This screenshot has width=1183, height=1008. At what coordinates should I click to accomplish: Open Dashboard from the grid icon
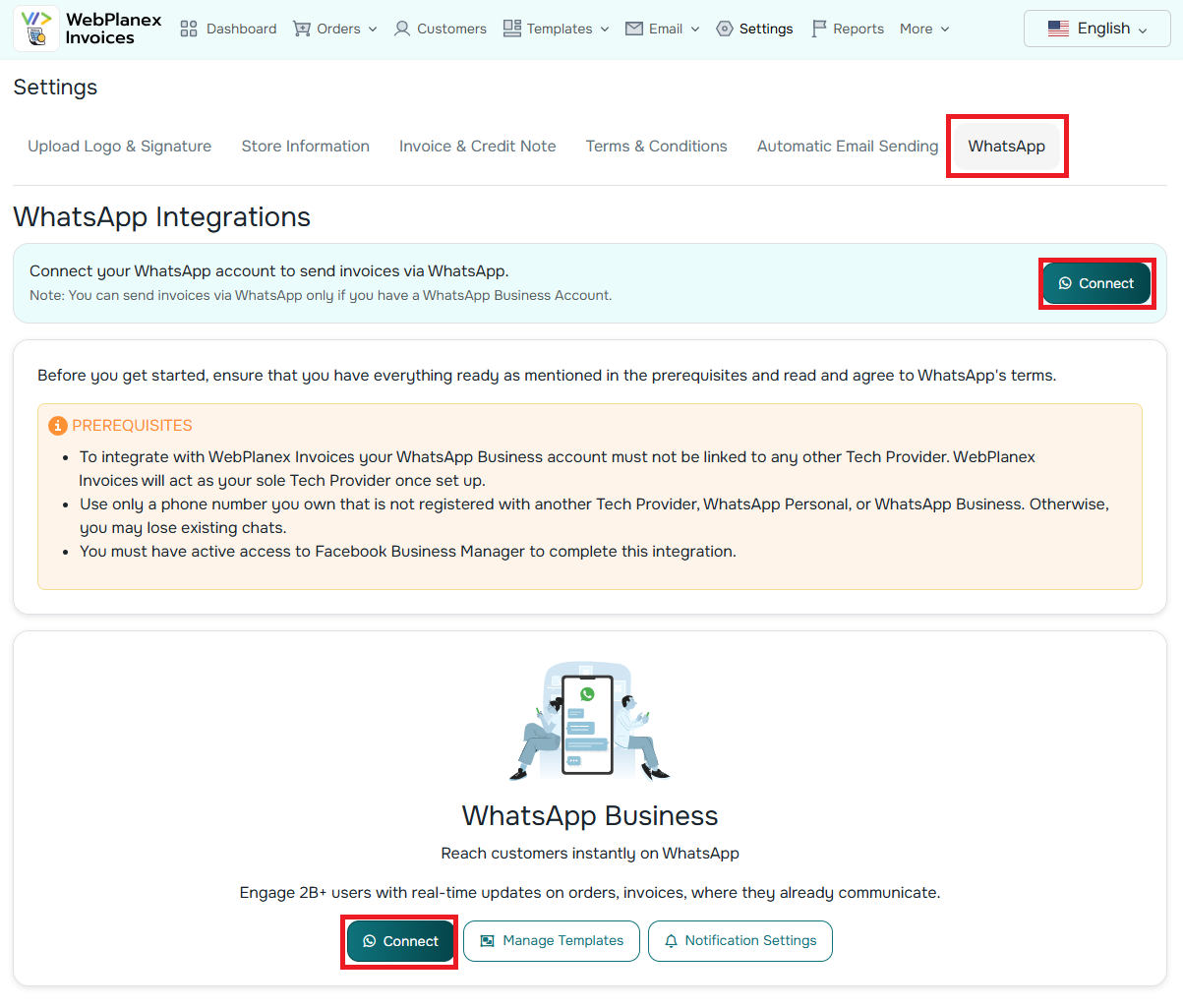[x=190, y=29]
